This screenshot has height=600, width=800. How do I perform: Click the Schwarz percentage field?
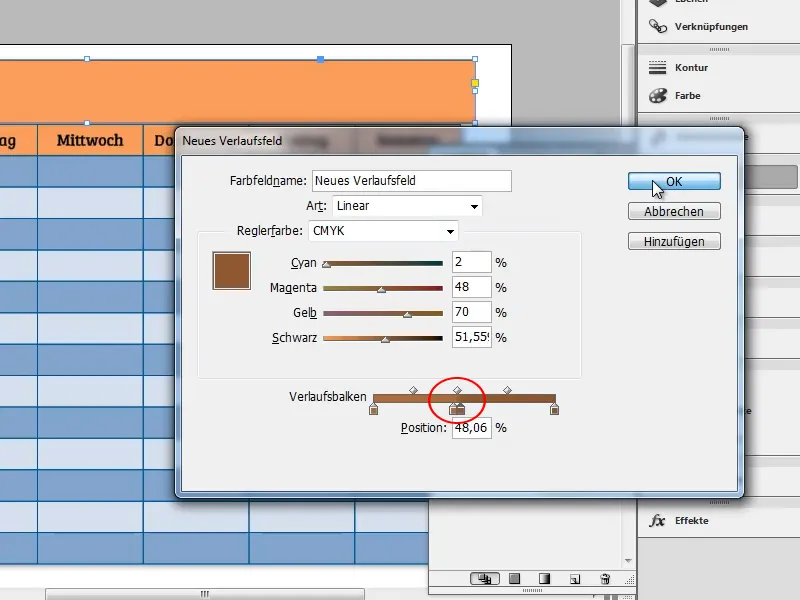pos(471,337)
